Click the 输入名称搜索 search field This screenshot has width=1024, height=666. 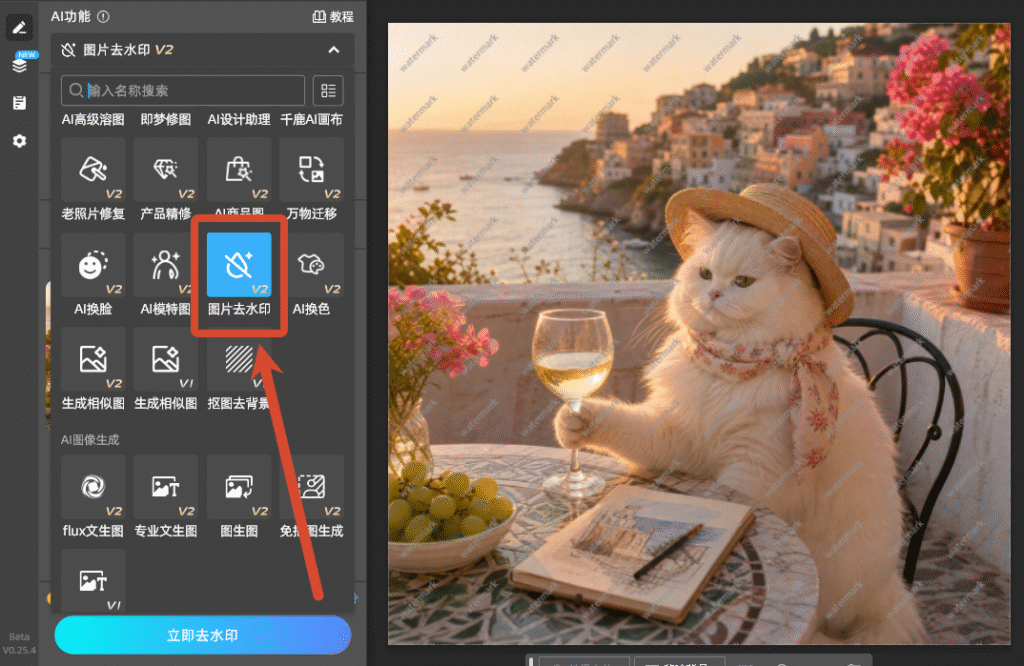coord(183,90)
